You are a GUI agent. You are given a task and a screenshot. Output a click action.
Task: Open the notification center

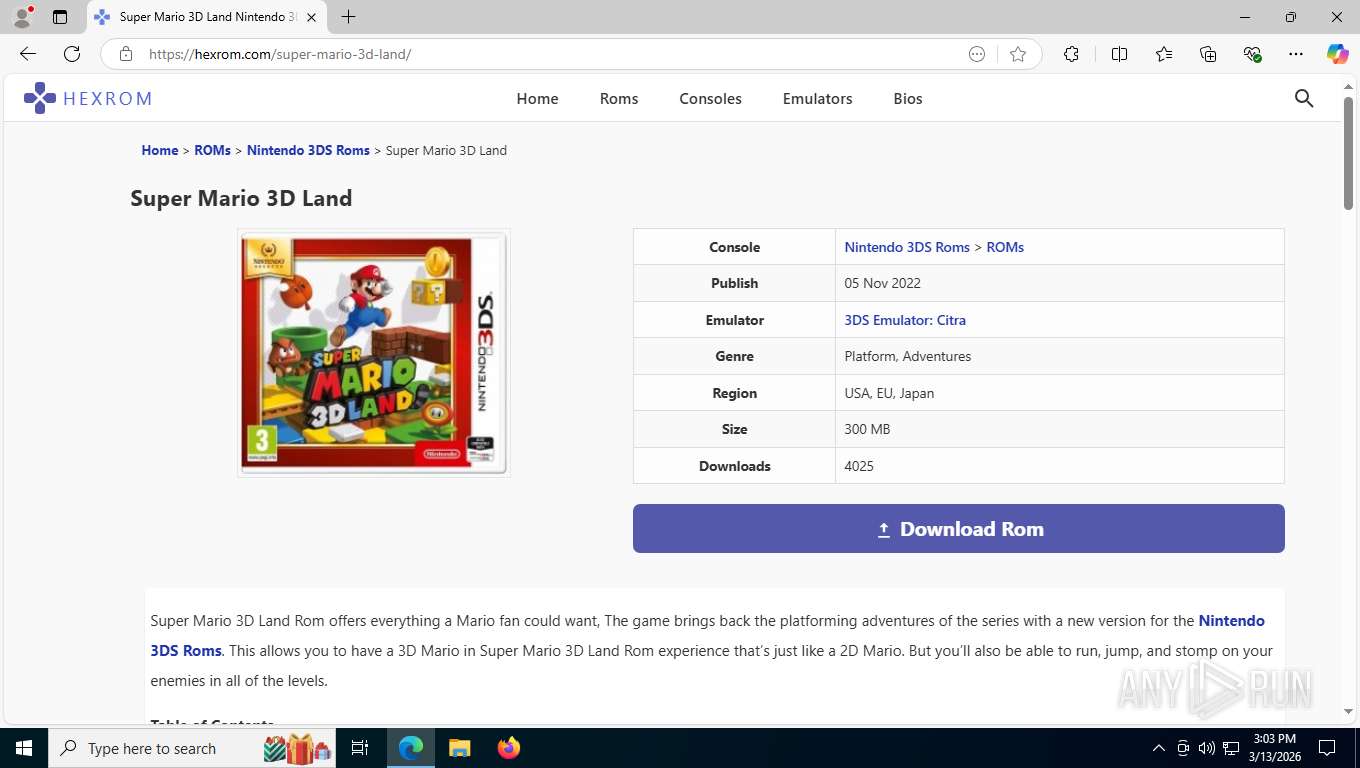(x=1327, y=748)
